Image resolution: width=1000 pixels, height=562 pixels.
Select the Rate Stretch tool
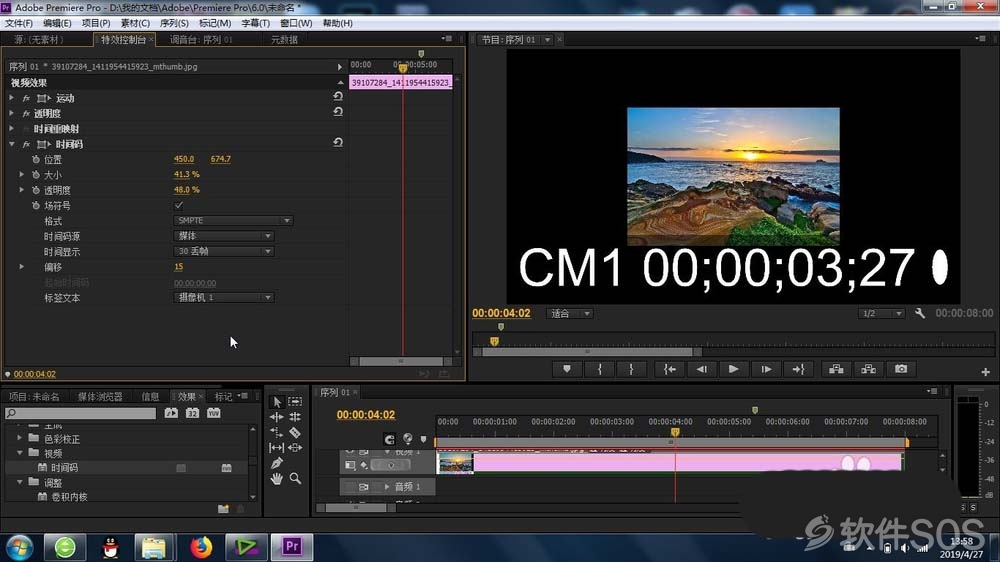[x=276, y=433]
